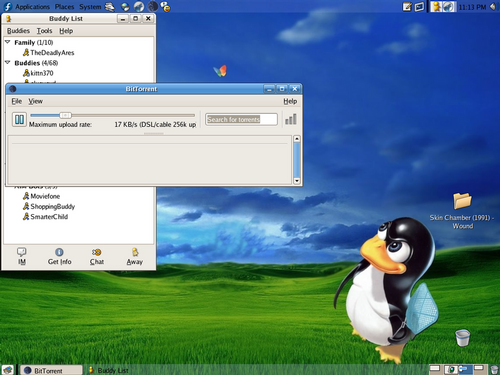Click the display monitor panel icon

(x=419, y=7)
